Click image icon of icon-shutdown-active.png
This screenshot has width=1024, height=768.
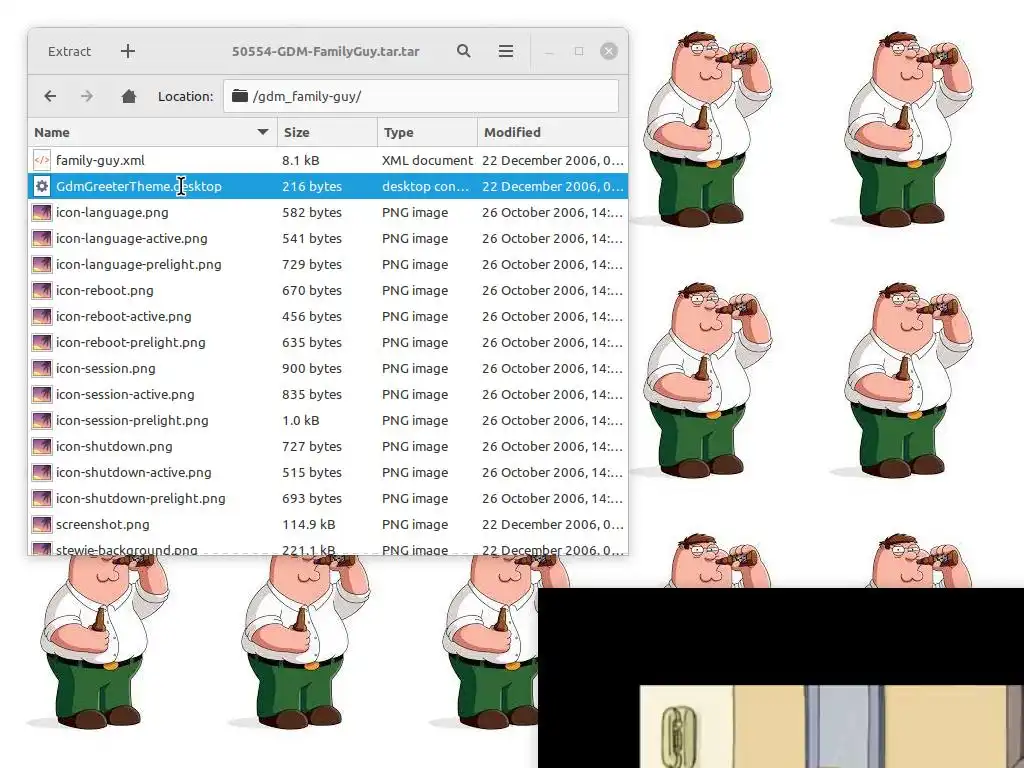pos(42,472)
